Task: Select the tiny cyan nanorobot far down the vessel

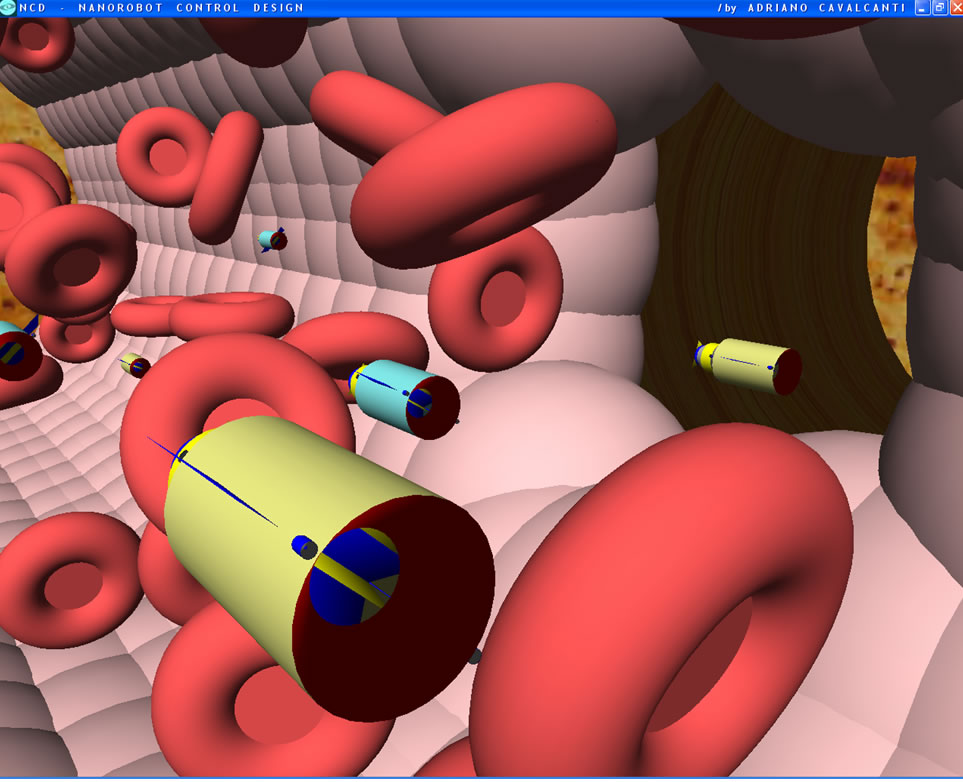Action: (x=273, y=240)
